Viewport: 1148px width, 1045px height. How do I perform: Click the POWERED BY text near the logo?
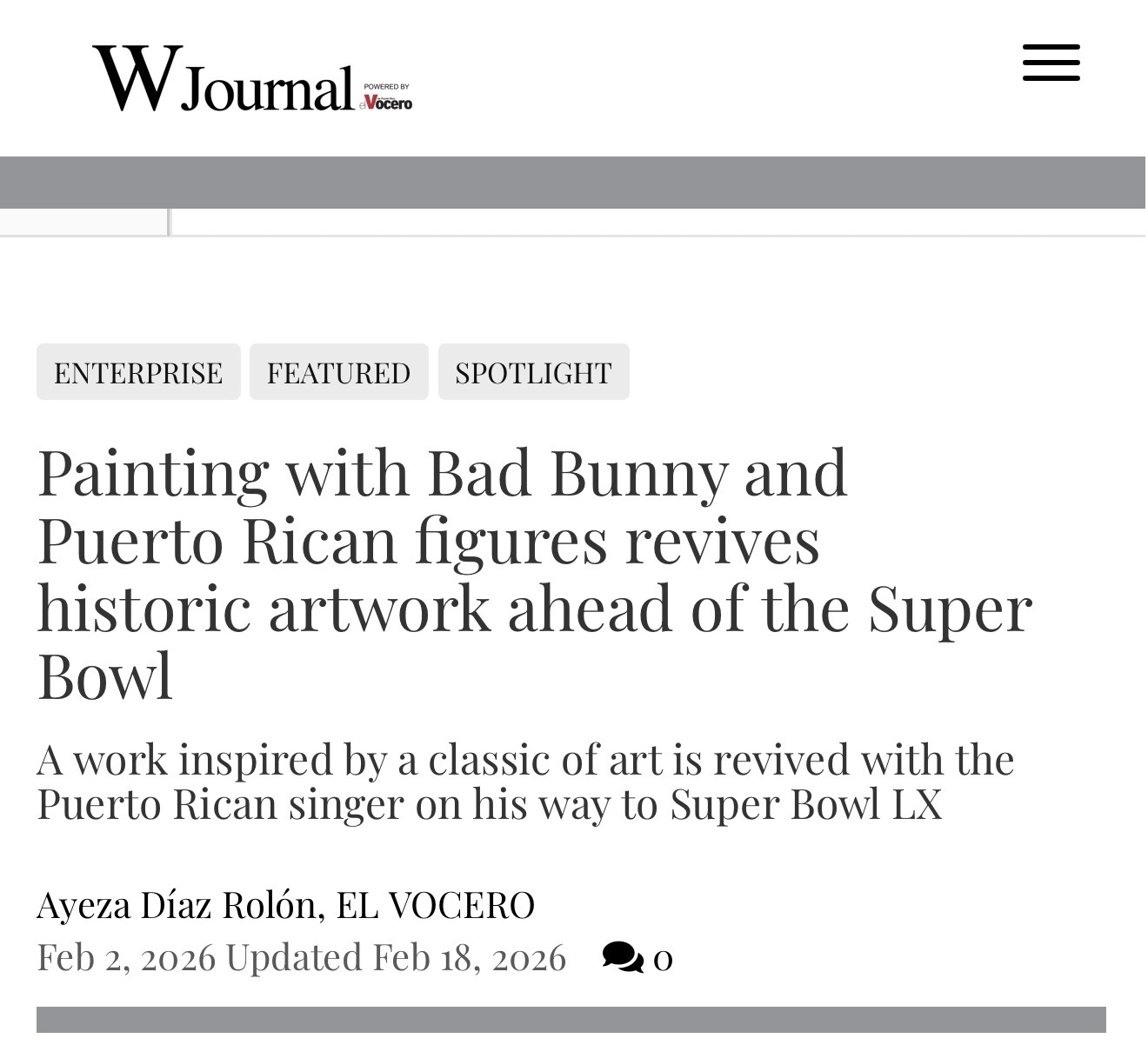click(x=386, y=86)
